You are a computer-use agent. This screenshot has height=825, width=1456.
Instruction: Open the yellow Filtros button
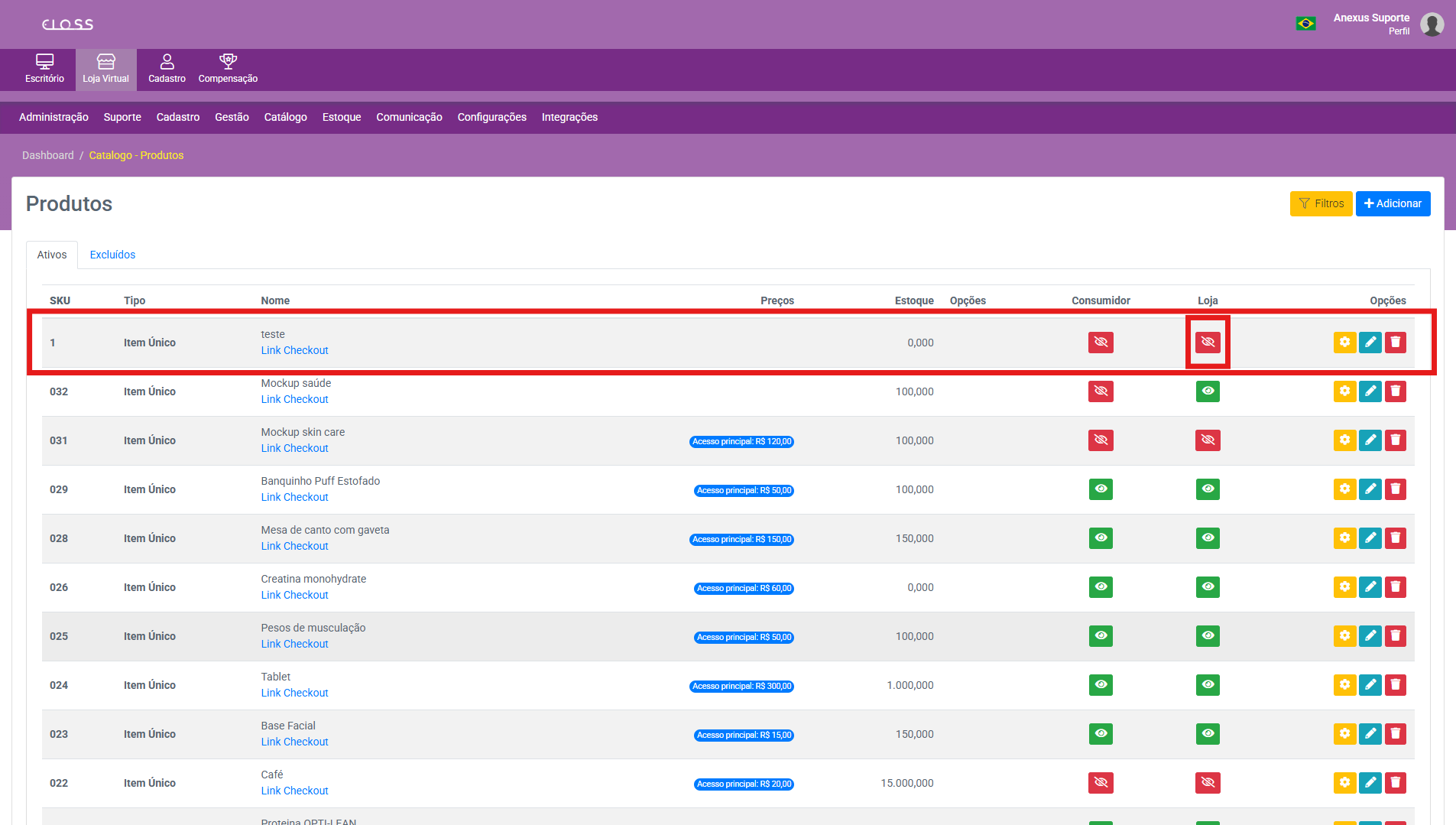click(x=1321, y=203)
